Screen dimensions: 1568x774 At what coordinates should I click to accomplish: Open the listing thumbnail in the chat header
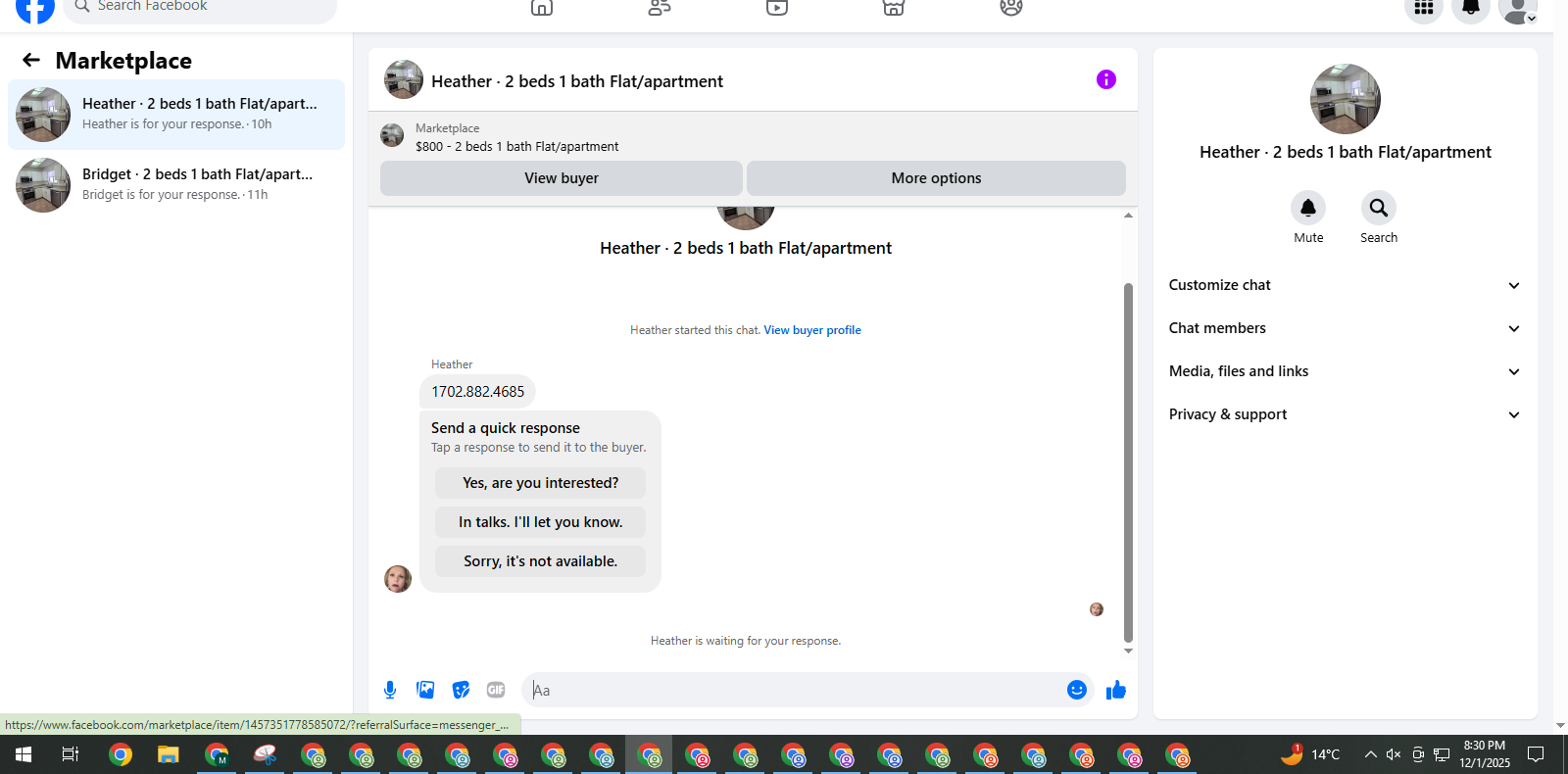click(x=404, y=80)
